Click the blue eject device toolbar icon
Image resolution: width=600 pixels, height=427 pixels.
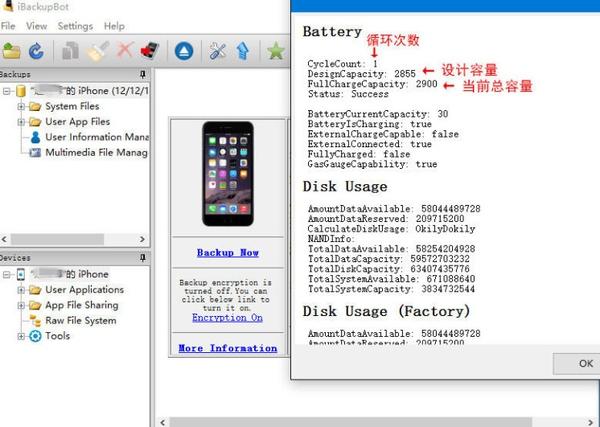[184, 51]
